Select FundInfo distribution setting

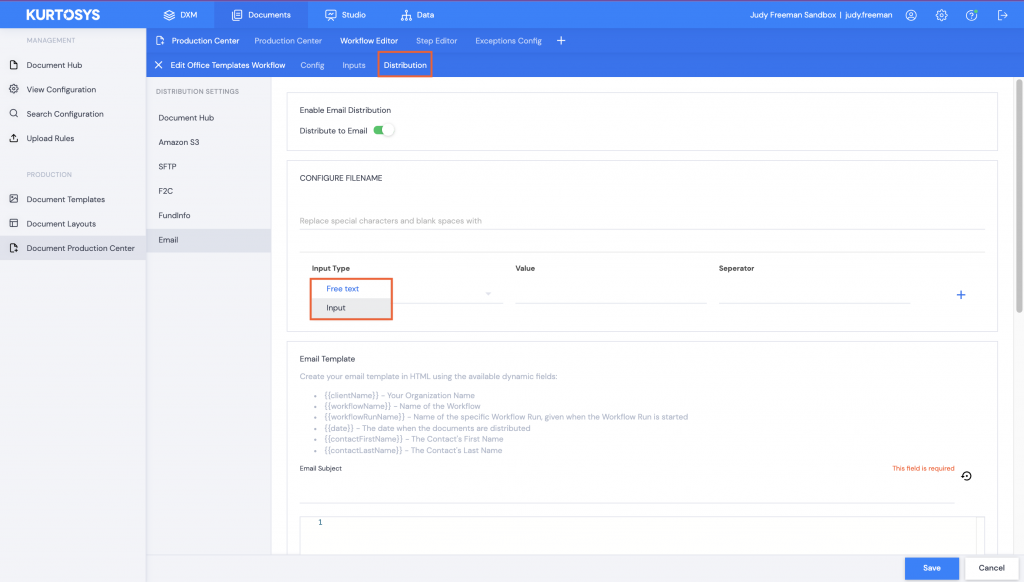(174, 216)
